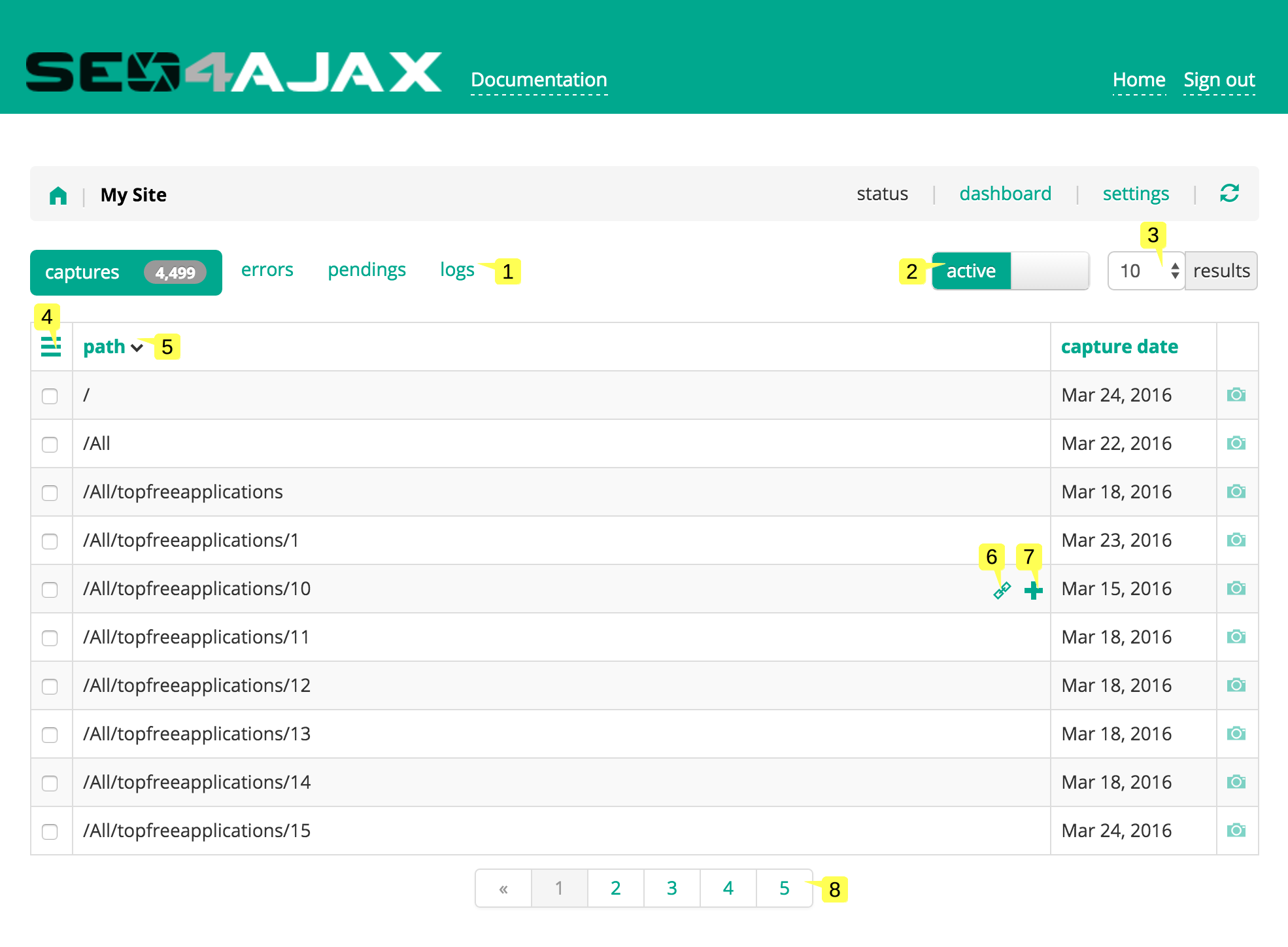Check the checkbox for /All/topfreeapplications/12
Viewport: 1288px width, 947px height.
point(50,685)
